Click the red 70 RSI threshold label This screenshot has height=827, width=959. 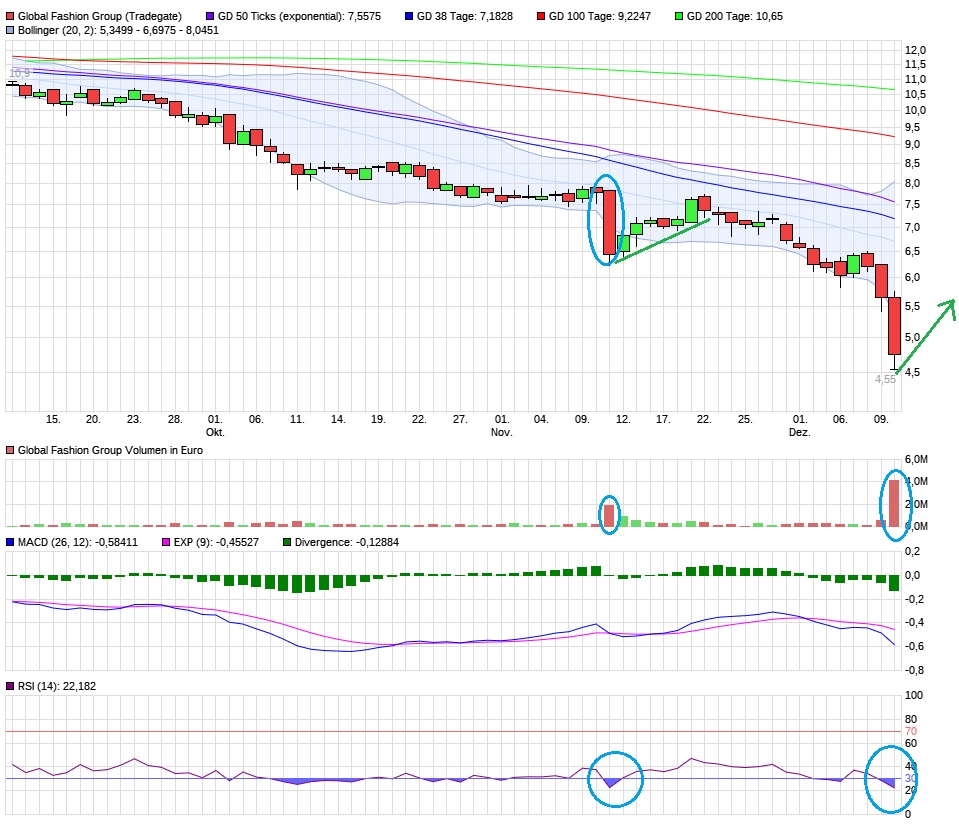tap(911, 732)
